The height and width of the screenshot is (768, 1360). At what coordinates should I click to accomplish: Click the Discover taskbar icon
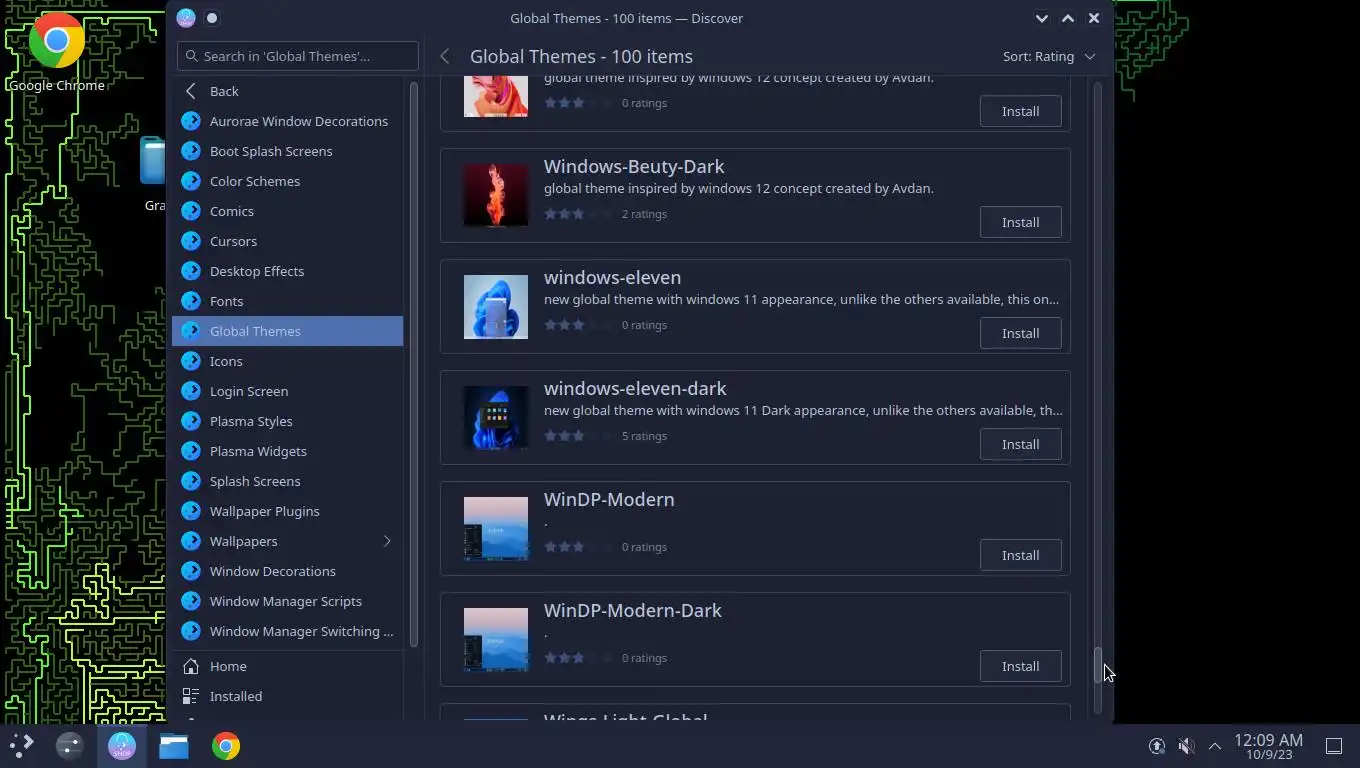(x=122, y=746)
